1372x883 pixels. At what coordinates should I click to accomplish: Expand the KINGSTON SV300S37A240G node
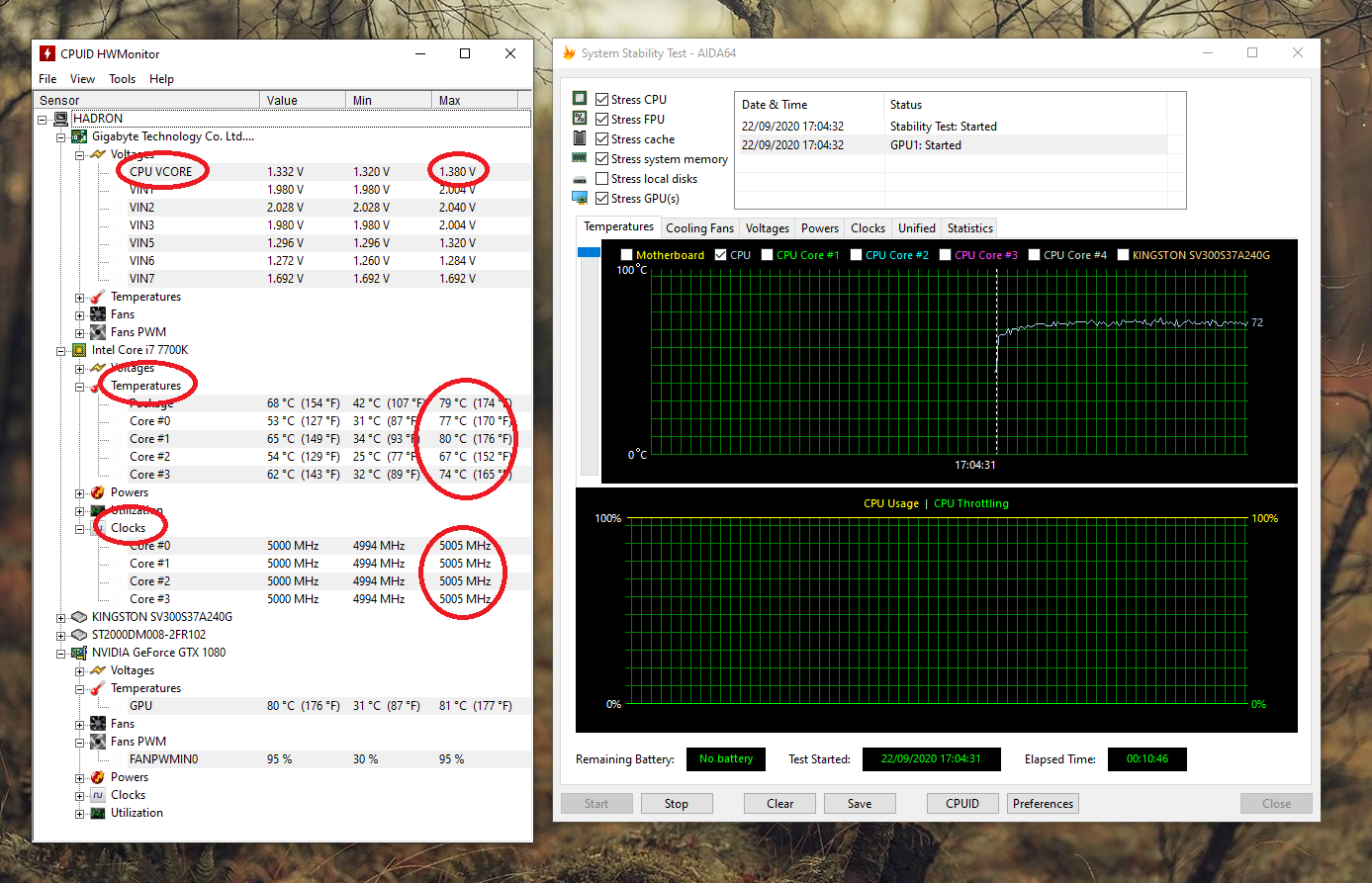[61, 617]
